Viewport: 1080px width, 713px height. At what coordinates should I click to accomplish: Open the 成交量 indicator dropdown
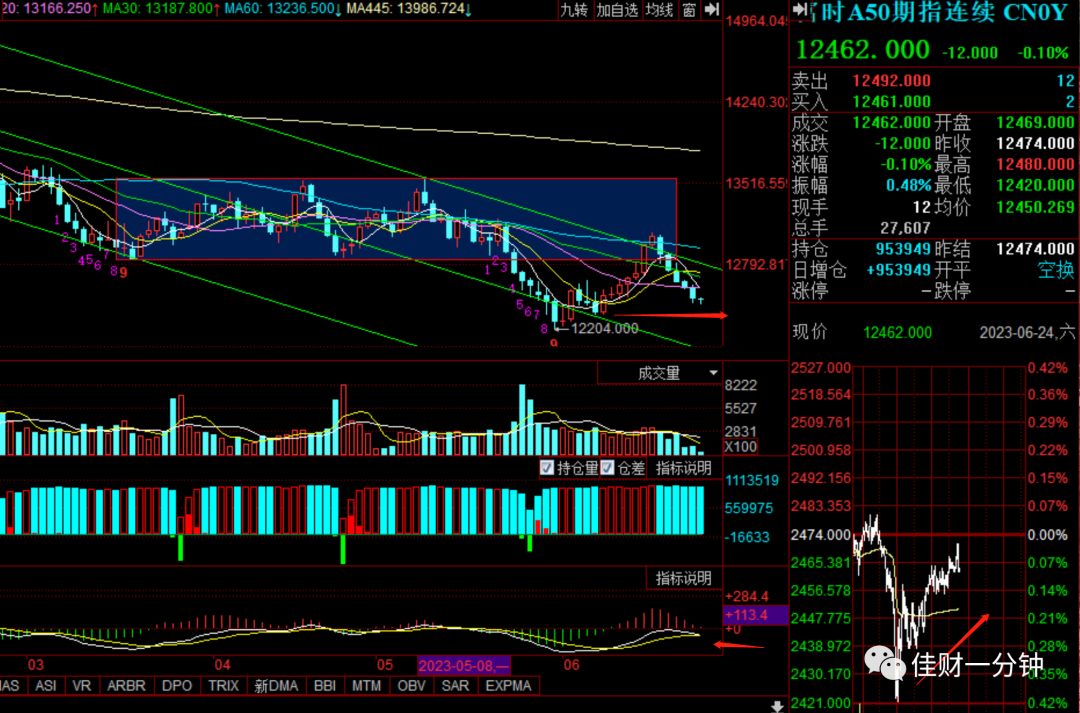pos(659,373)
